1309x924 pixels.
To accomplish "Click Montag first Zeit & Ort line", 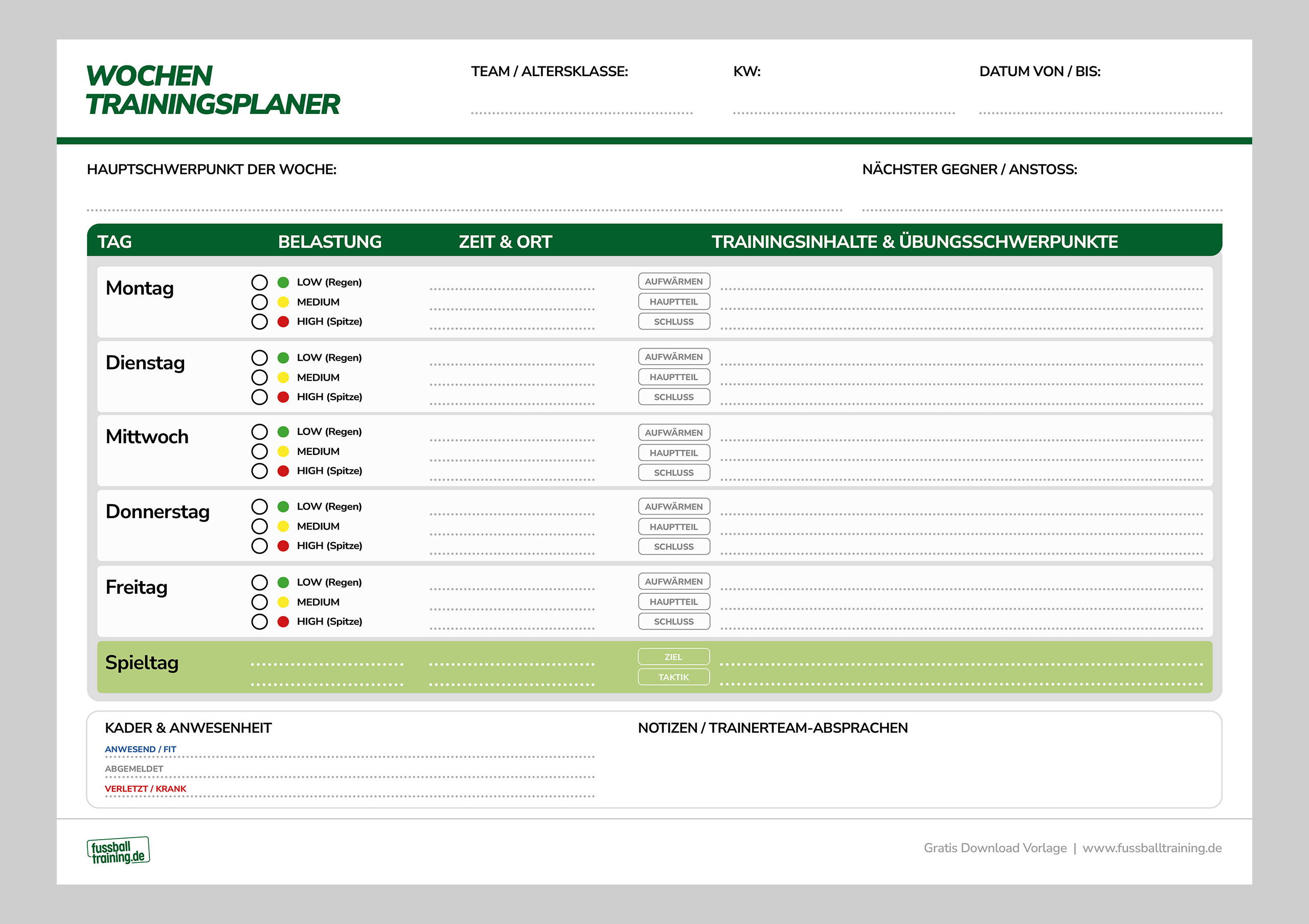I will [x=512, y=289].
